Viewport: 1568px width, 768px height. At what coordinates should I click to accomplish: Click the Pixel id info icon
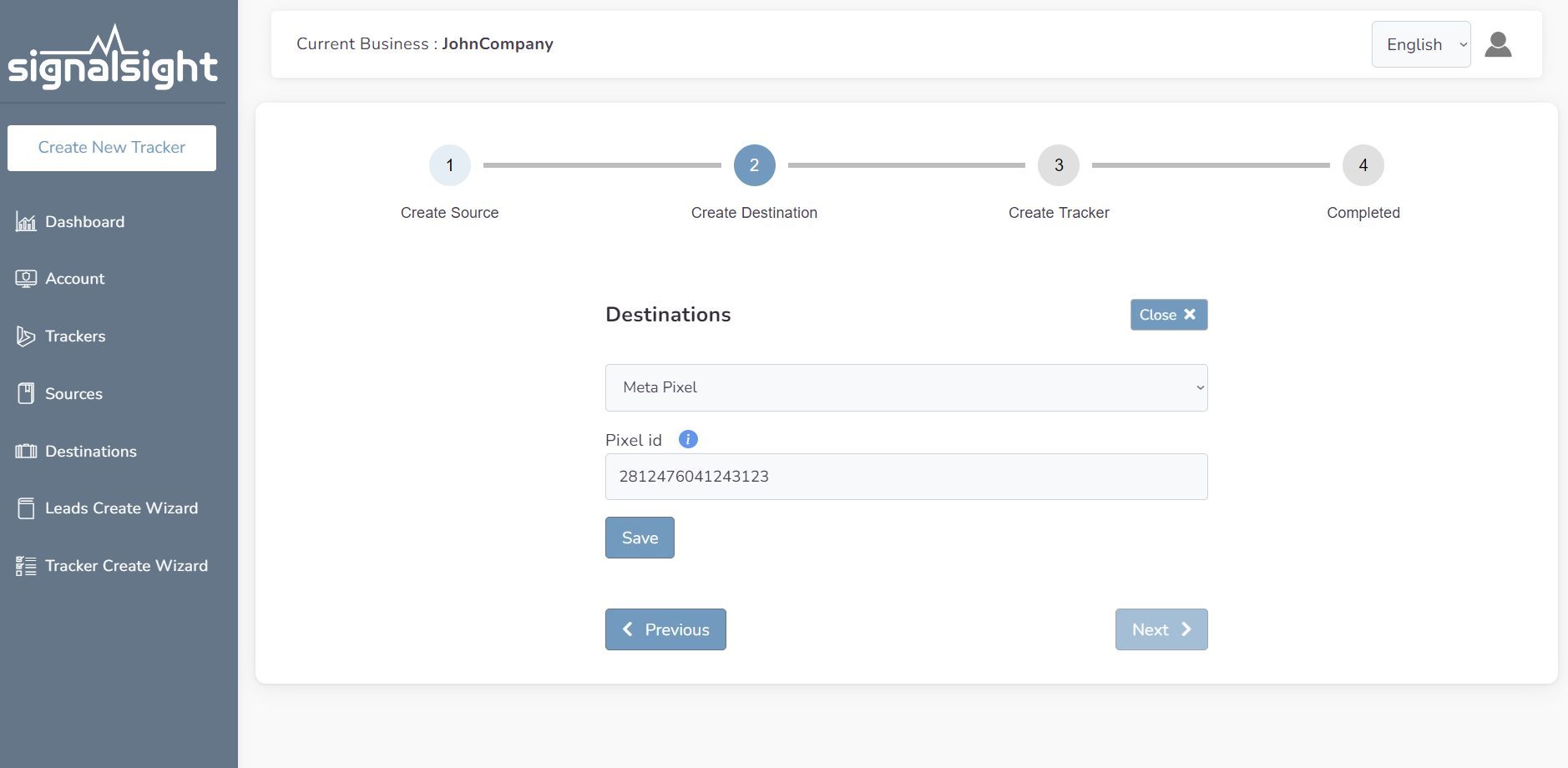pos(688,439)
